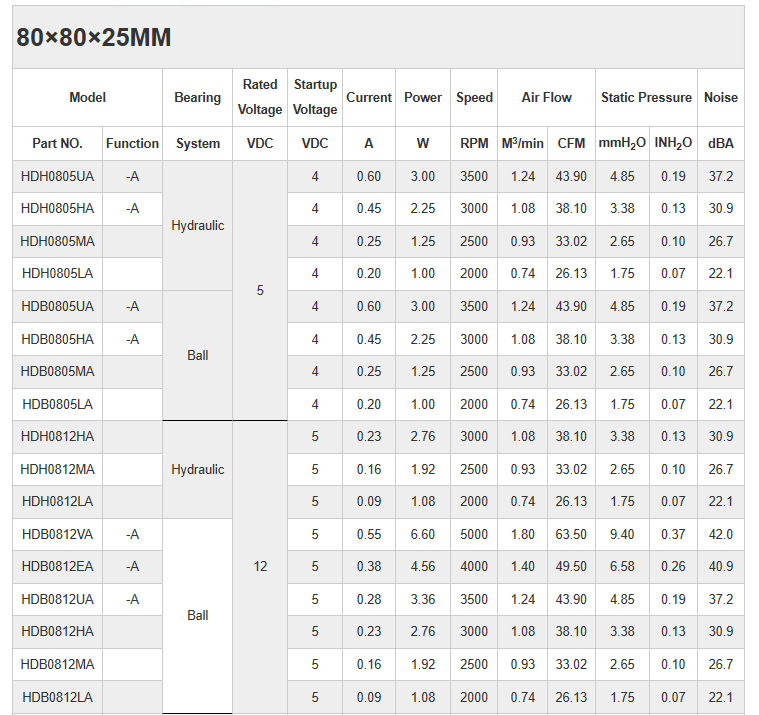The height and width of the screenshot is (715, 759).
Task: Choose part number HDB0812EA
Action: tap(57, 567)
